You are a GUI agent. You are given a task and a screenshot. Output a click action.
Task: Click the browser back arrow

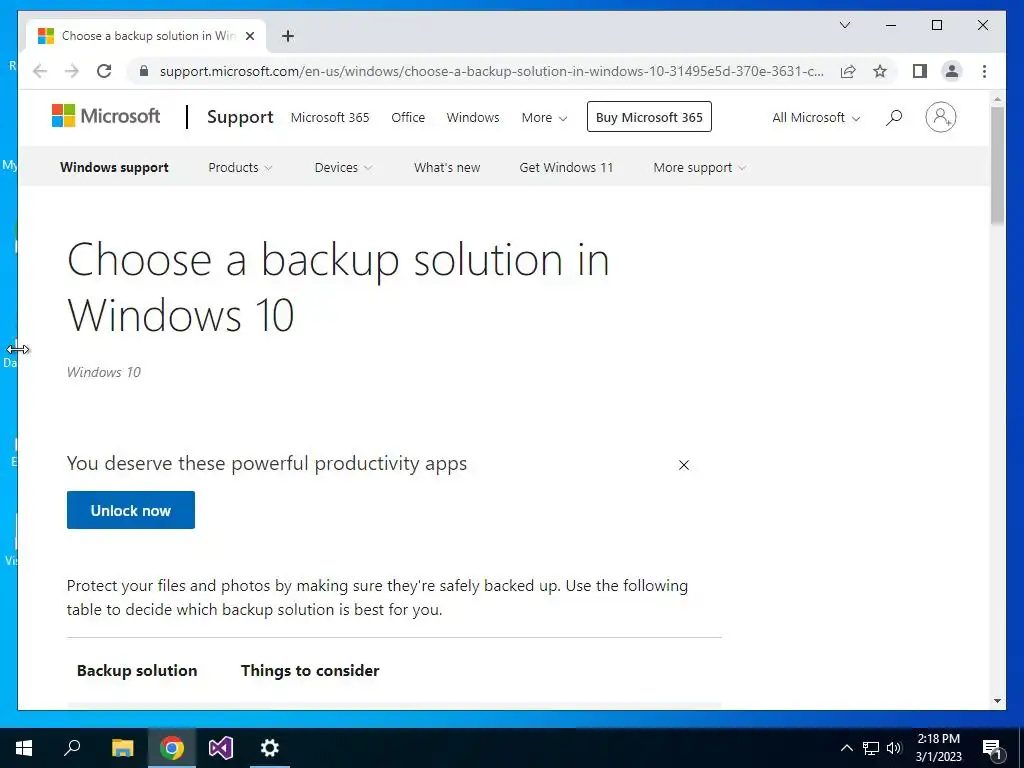point(40,71)
